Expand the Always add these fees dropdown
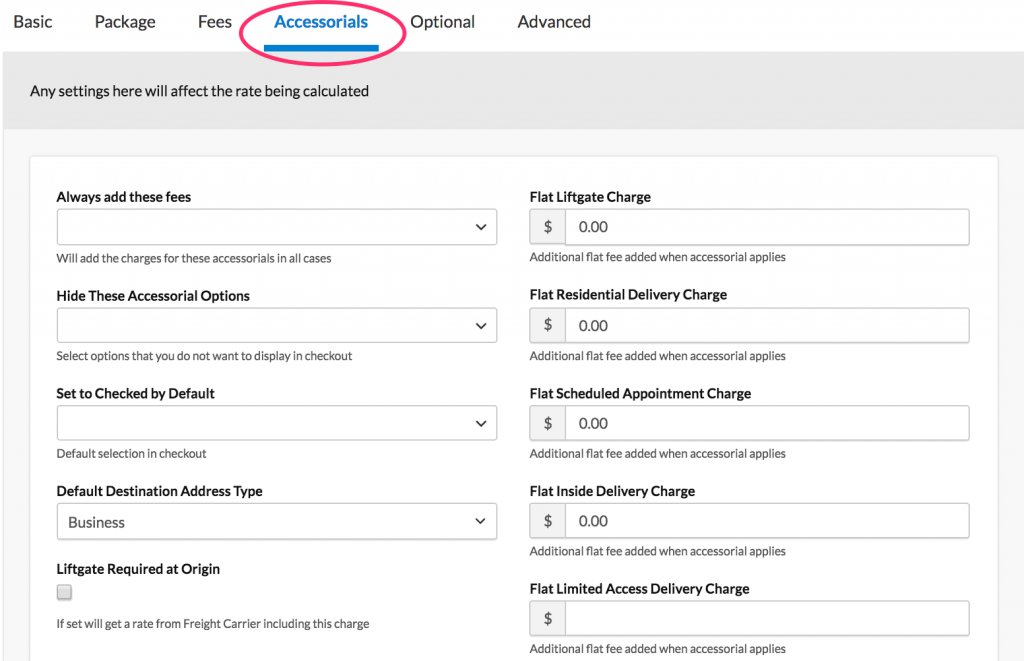Viewport: 1024px width, 661px height. point(276,227)
